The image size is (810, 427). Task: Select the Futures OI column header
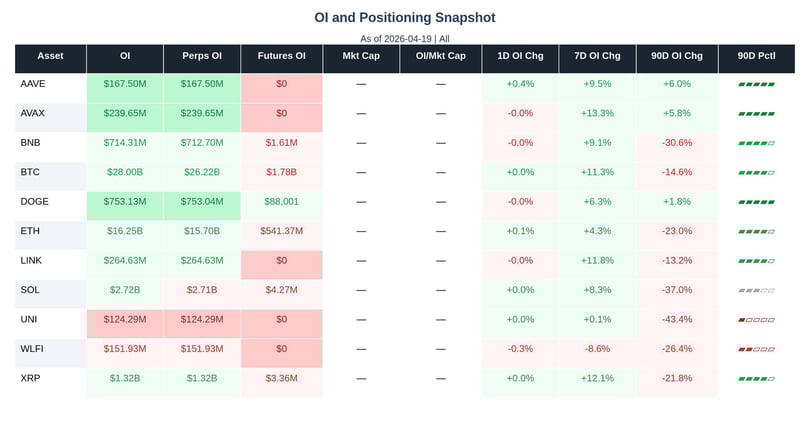tap(282, 57)
